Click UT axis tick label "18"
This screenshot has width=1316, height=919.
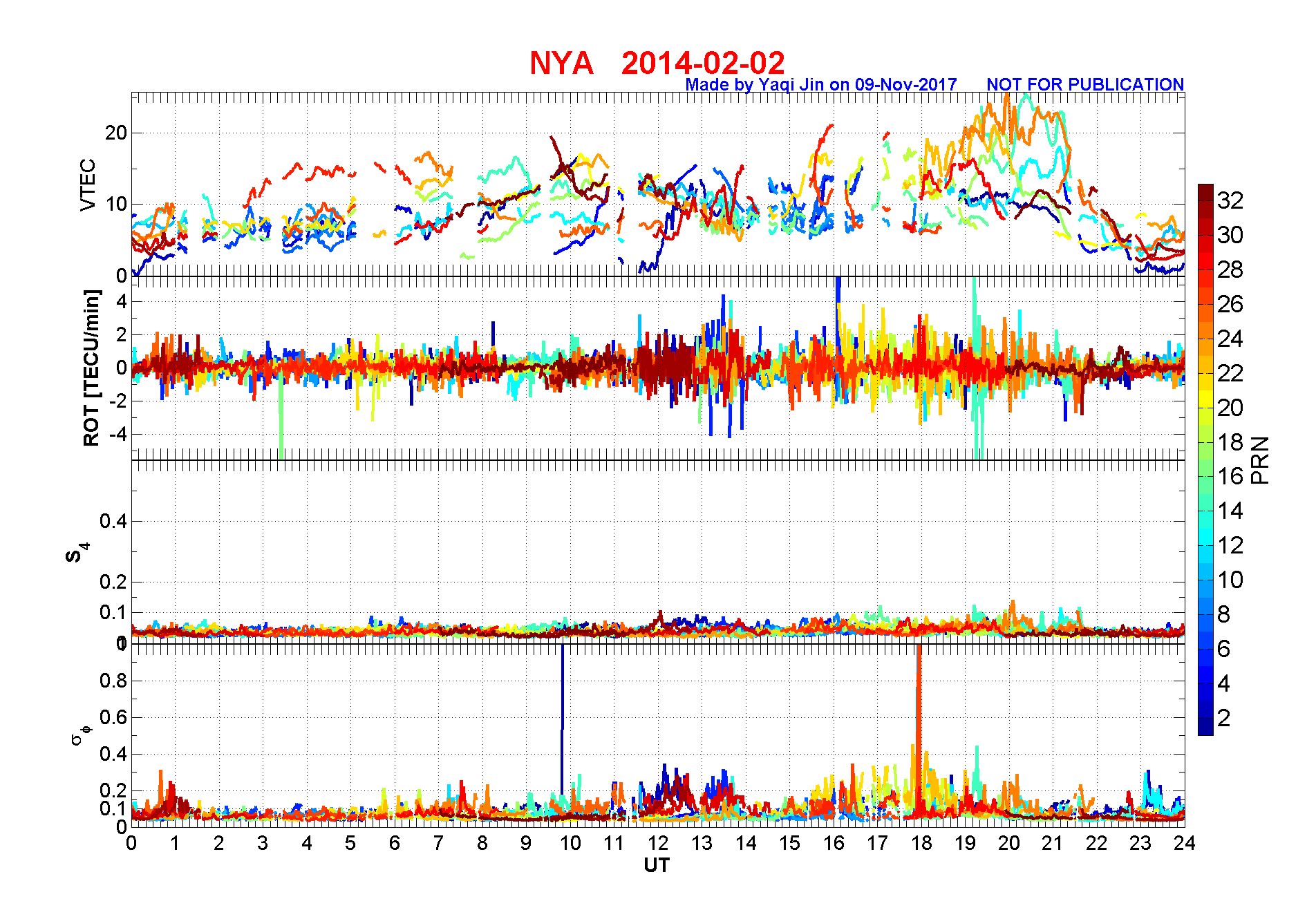[x=921, y=843]
